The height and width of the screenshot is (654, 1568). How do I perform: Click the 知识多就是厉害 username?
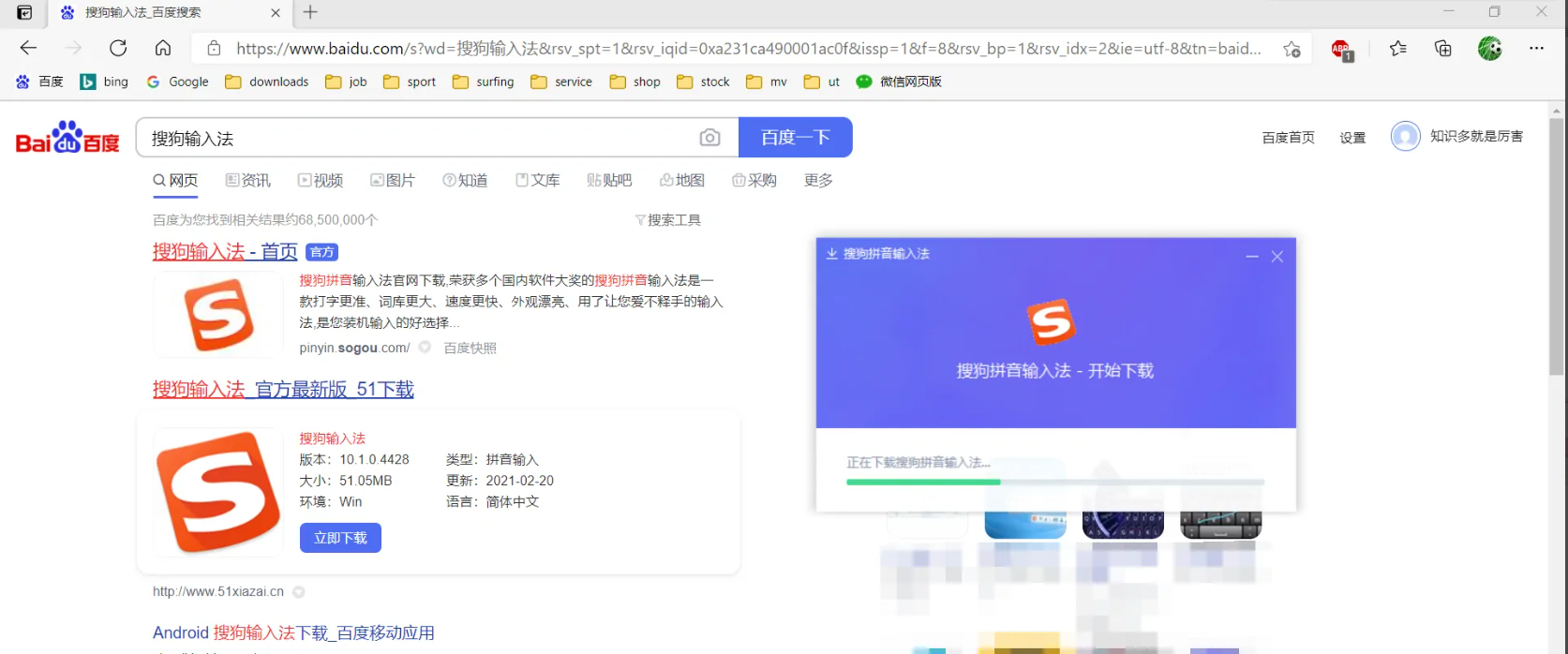(x=1476, y=137)
